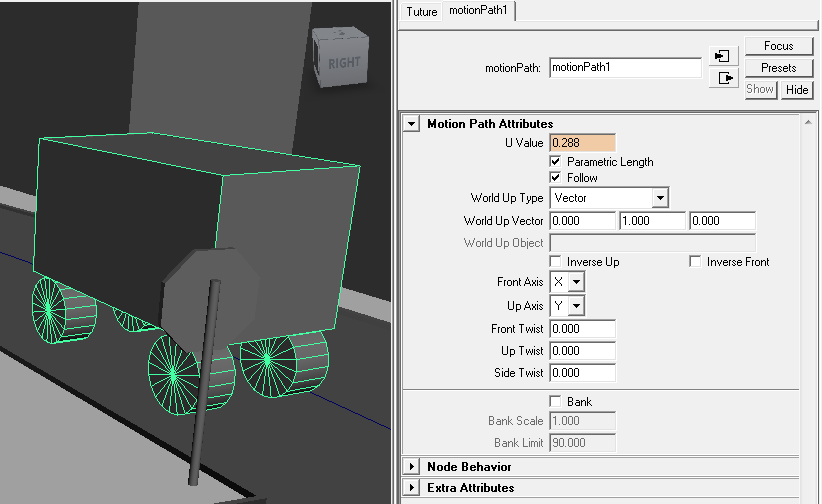Enable the Inverse Up checkbox

pyautogui.click(x=556, y=262)
